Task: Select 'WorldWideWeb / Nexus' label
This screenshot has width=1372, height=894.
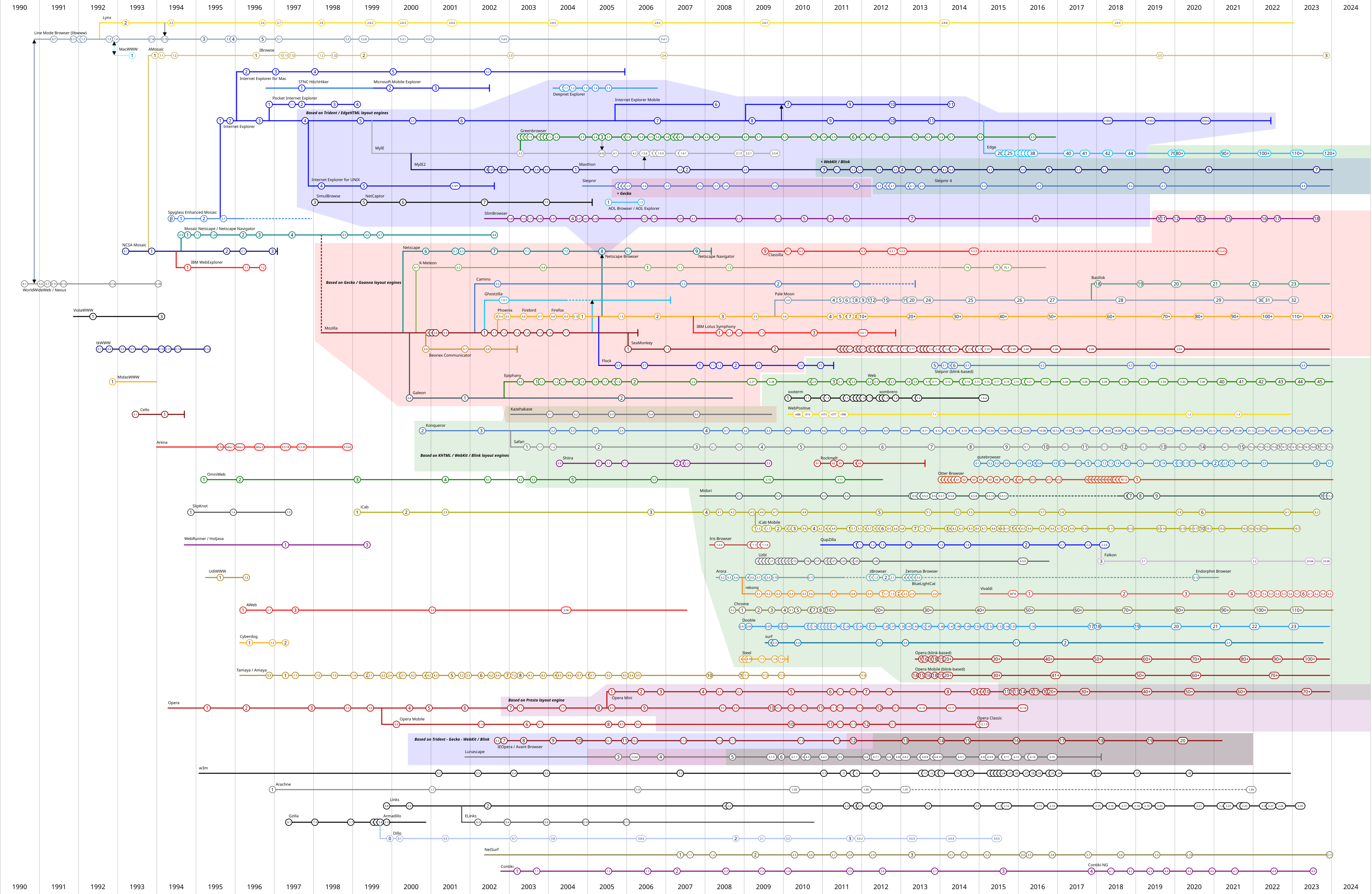Action: (44, 290)
